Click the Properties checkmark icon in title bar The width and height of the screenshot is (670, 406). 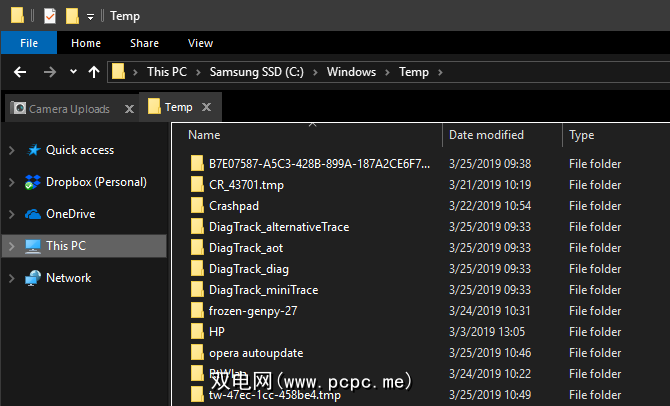pos(50,16)
